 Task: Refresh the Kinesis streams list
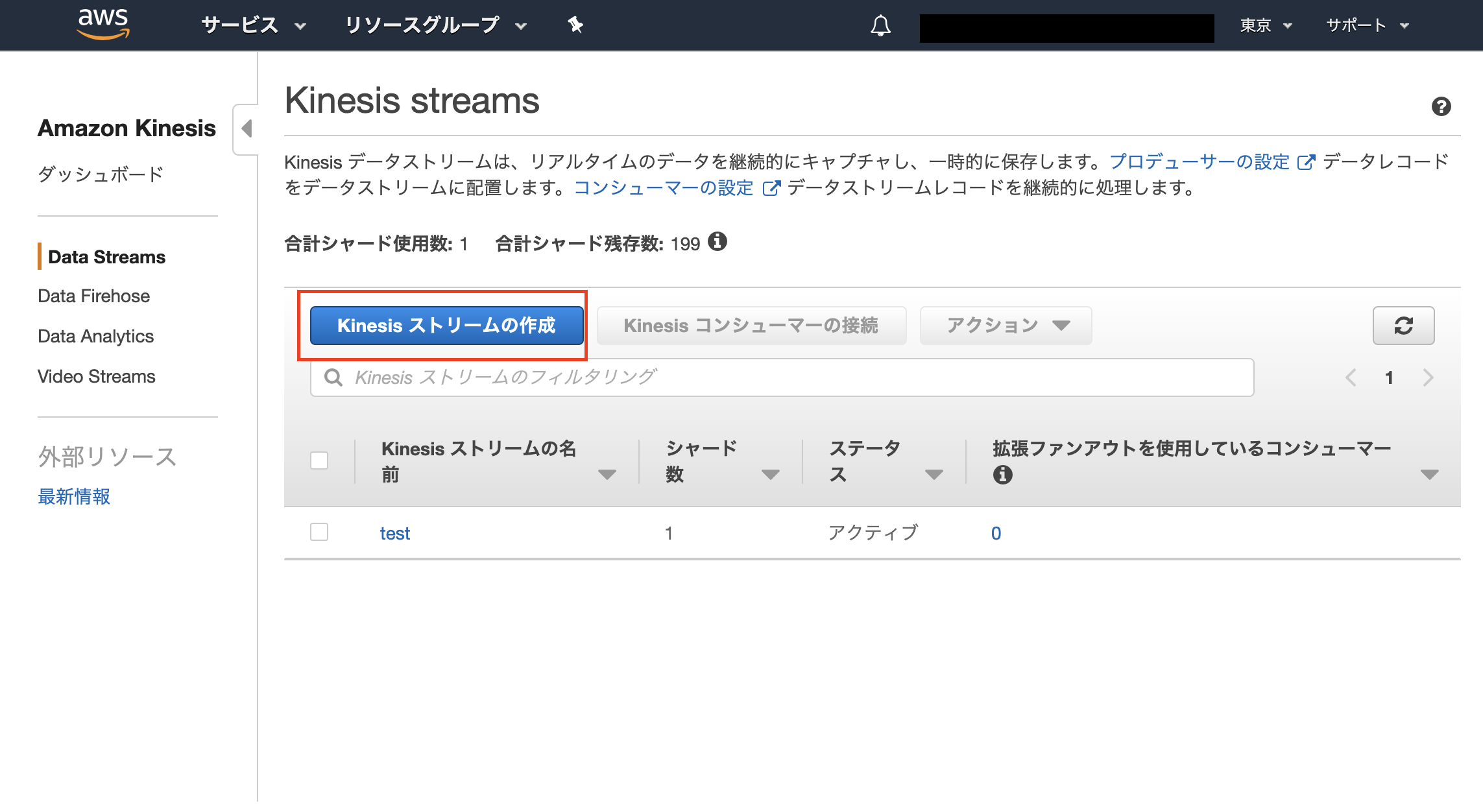pyautogui.click(x=1403, y=326)
